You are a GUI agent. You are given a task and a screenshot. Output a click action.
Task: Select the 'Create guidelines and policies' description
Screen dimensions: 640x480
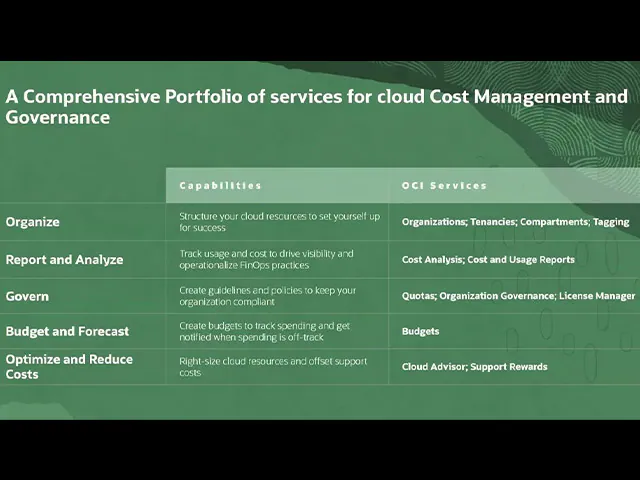(267, 296)
